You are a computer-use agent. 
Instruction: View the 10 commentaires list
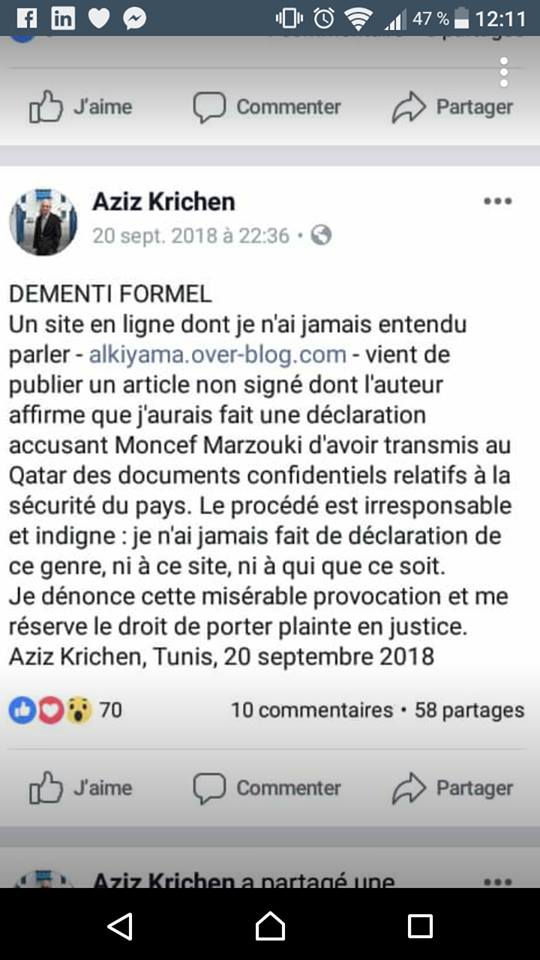pyautogui.click(x=312, y=710)
